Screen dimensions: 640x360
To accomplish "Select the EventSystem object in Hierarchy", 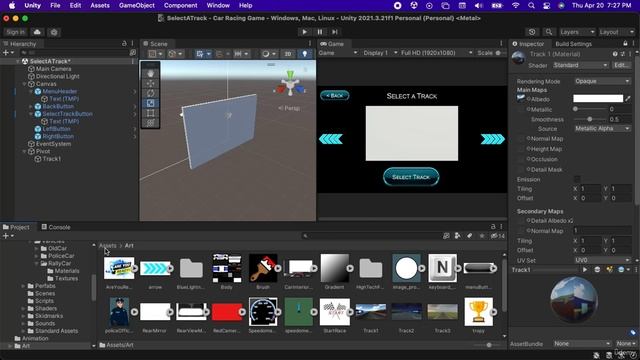I will pos(53,144).
